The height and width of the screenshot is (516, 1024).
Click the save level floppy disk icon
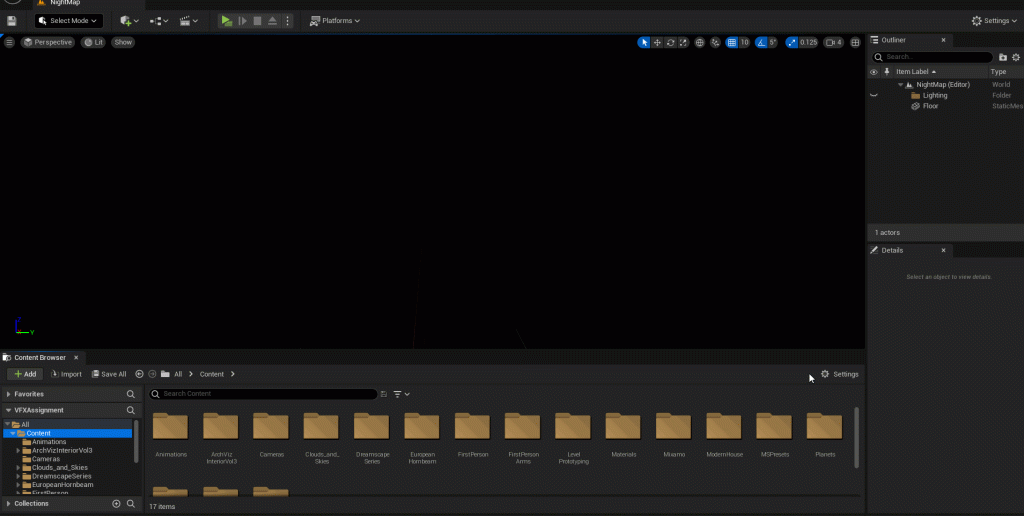tap(11, 21)
